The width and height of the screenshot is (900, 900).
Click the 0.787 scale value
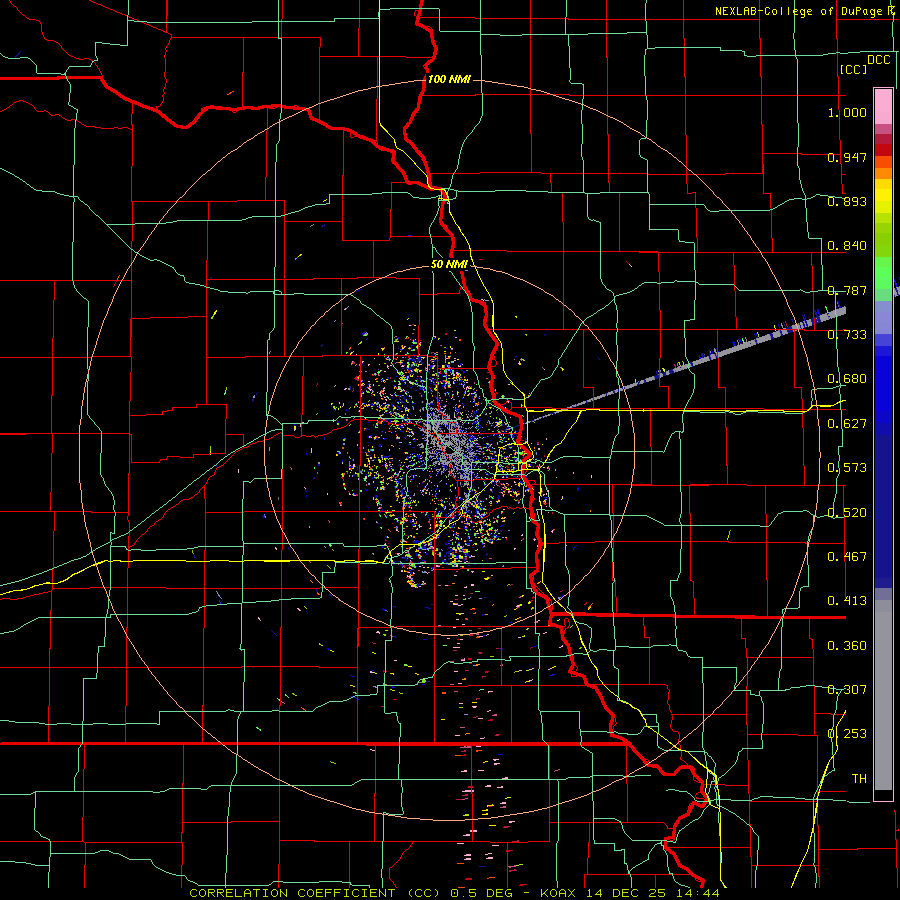847,290
